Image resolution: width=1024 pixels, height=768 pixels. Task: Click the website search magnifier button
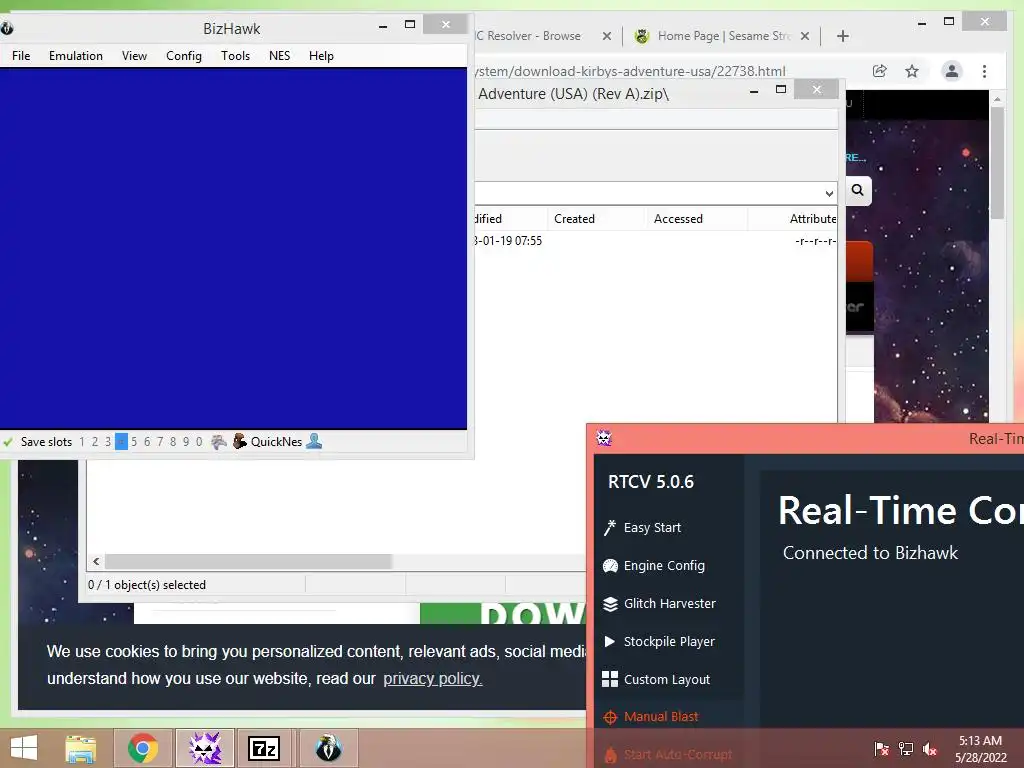(857, 190)
